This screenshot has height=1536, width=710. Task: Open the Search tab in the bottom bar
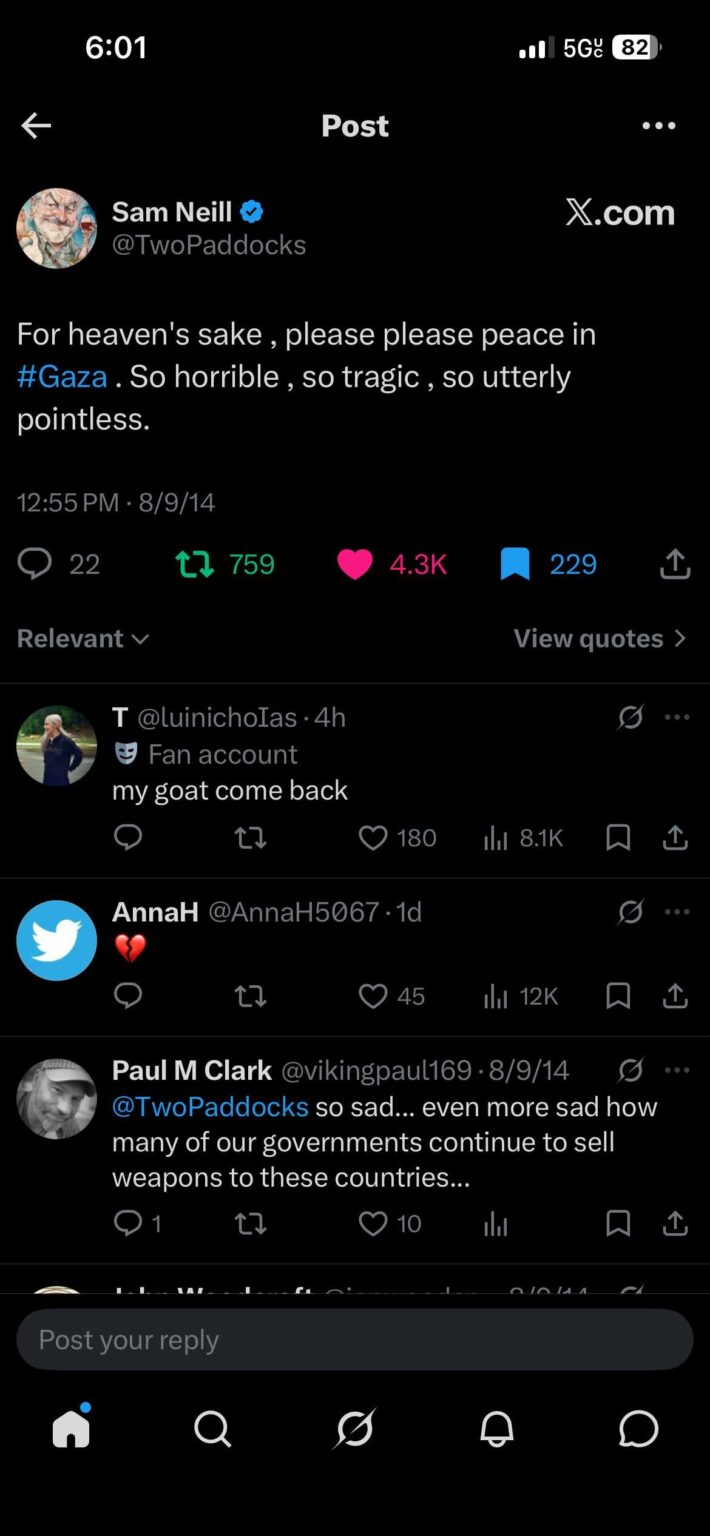point(212,1429)
